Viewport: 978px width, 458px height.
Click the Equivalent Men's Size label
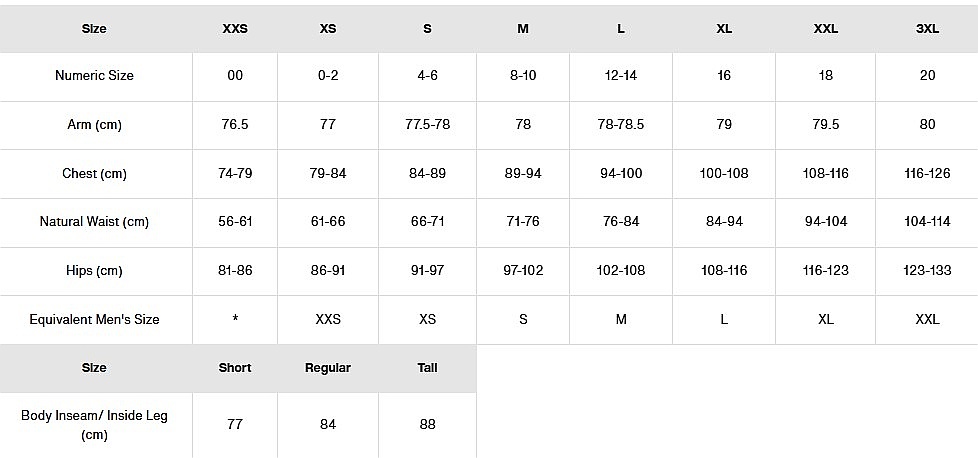[94, 320]
